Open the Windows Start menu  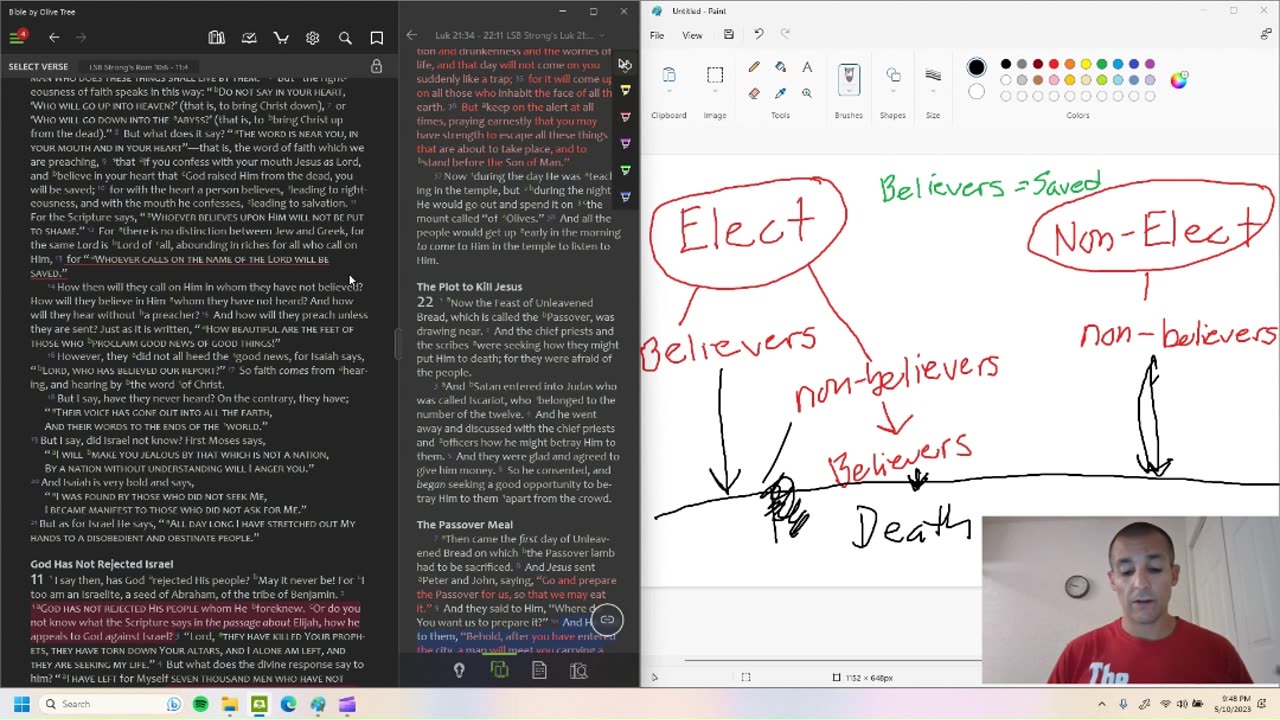coord(21,704)
